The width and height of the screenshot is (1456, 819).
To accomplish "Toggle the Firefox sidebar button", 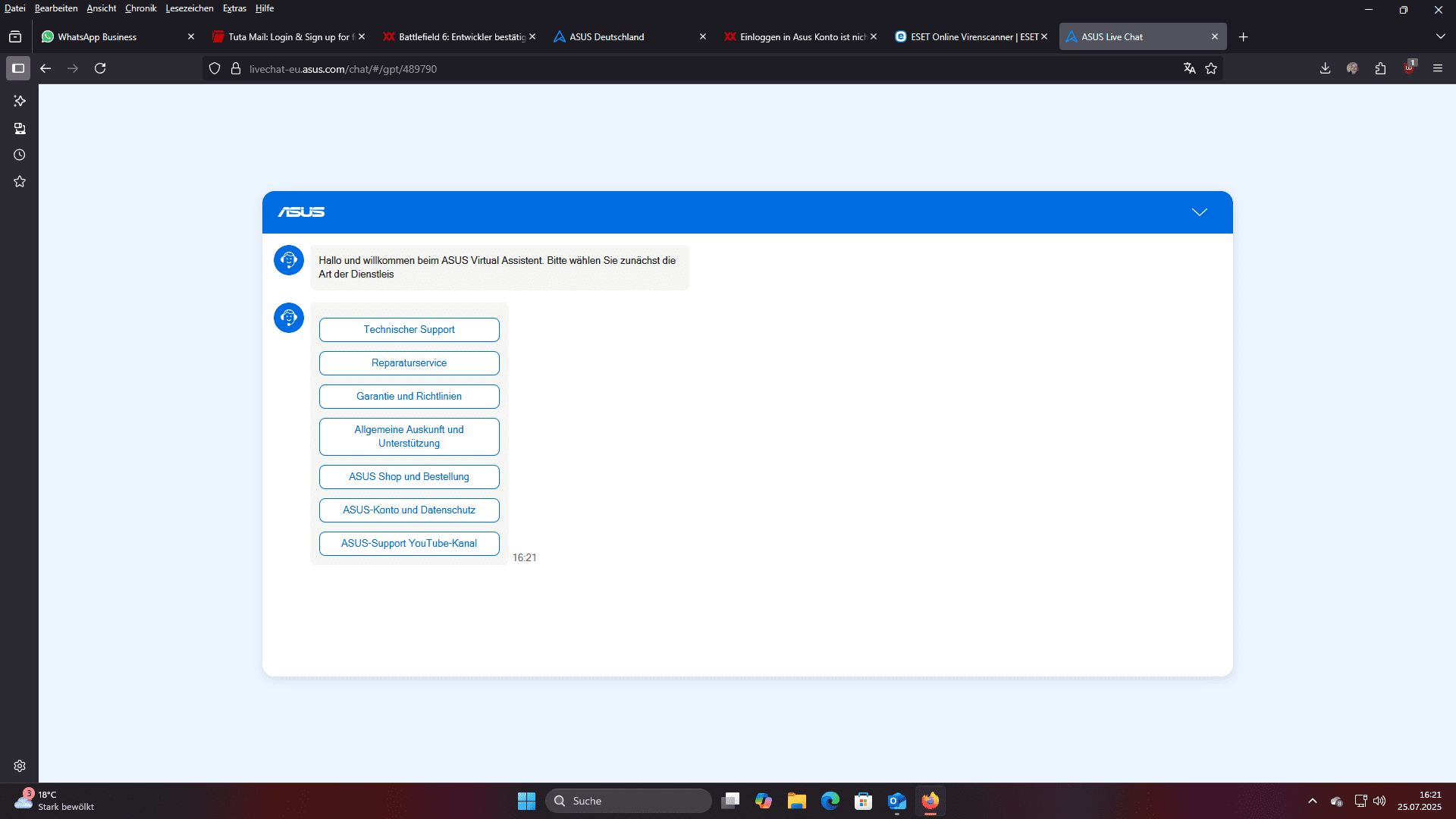I will [x=18, y=68].
